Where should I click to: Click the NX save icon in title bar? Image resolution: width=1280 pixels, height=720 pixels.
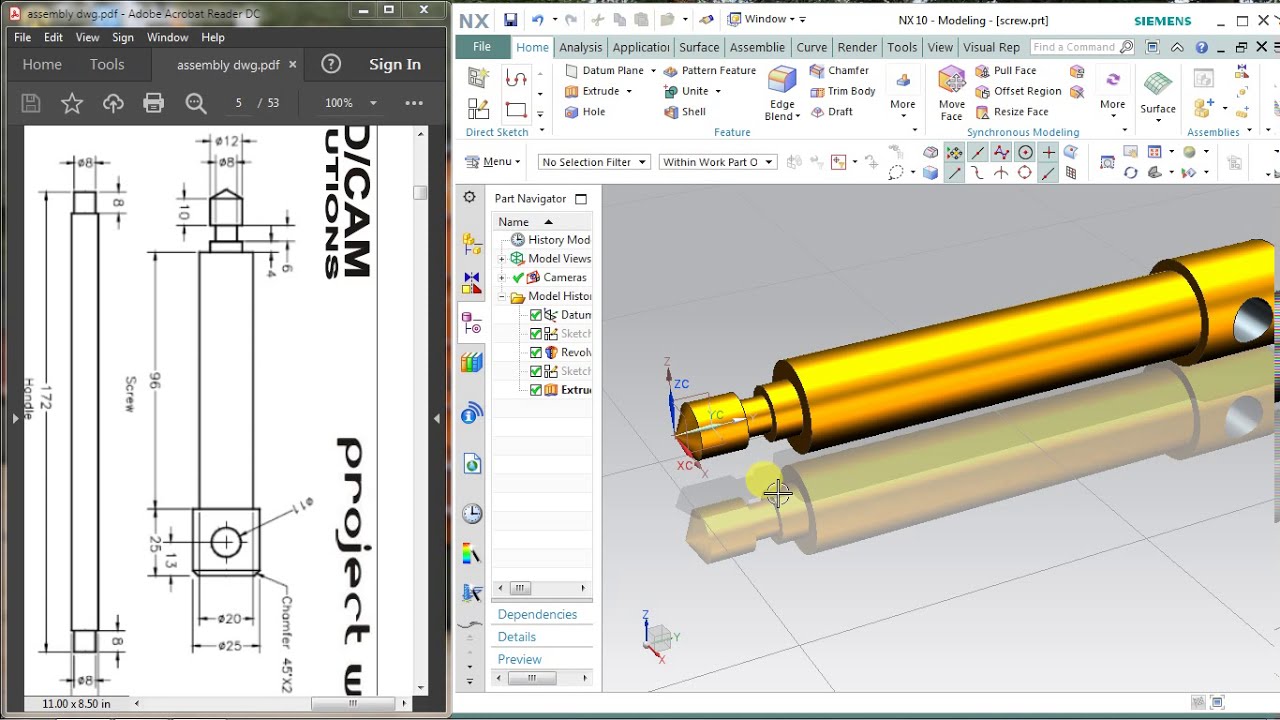[510, 20]
